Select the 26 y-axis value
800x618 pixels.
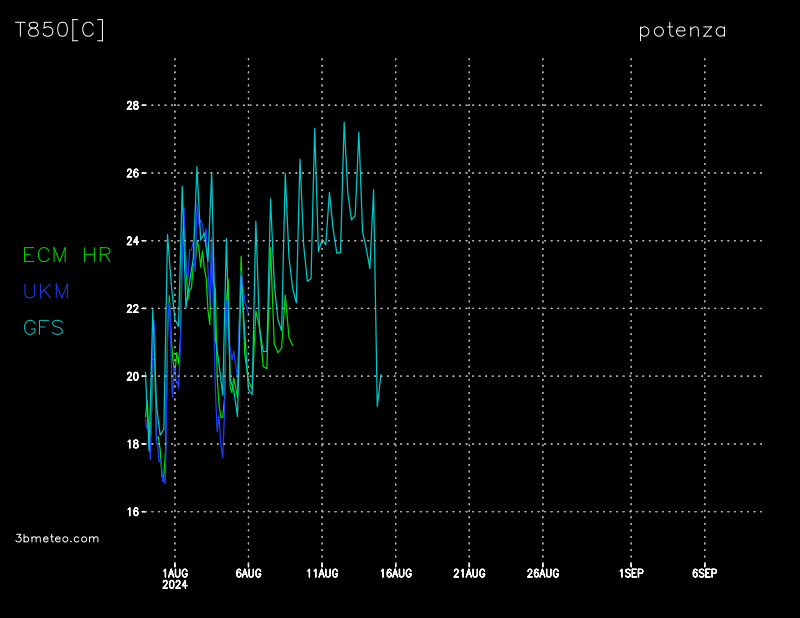tap(132, 173)
